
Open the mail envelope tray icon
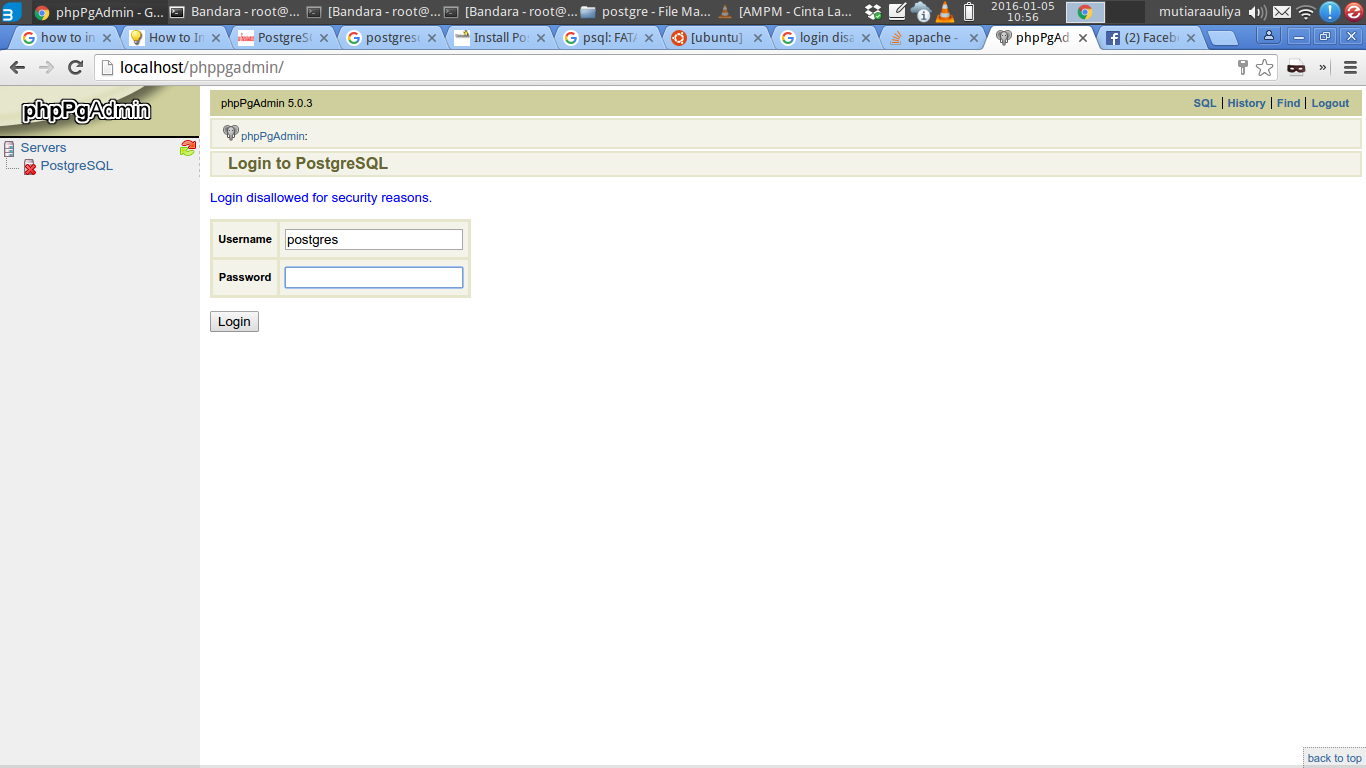(x=1282, y=12)
